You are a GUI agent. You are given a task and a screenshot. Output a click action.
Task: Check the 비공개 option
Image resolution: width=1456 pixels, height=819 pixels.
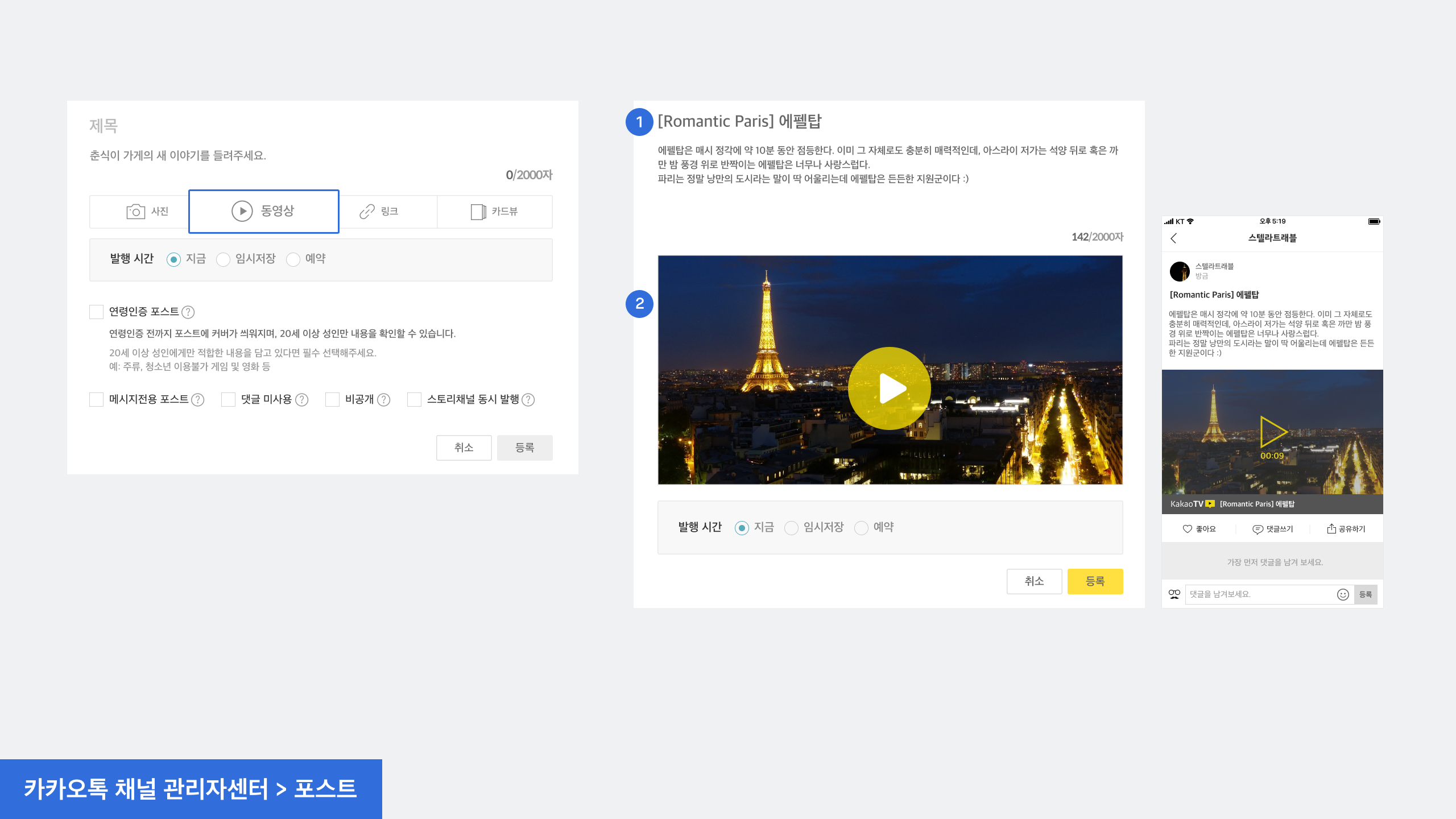333,400
